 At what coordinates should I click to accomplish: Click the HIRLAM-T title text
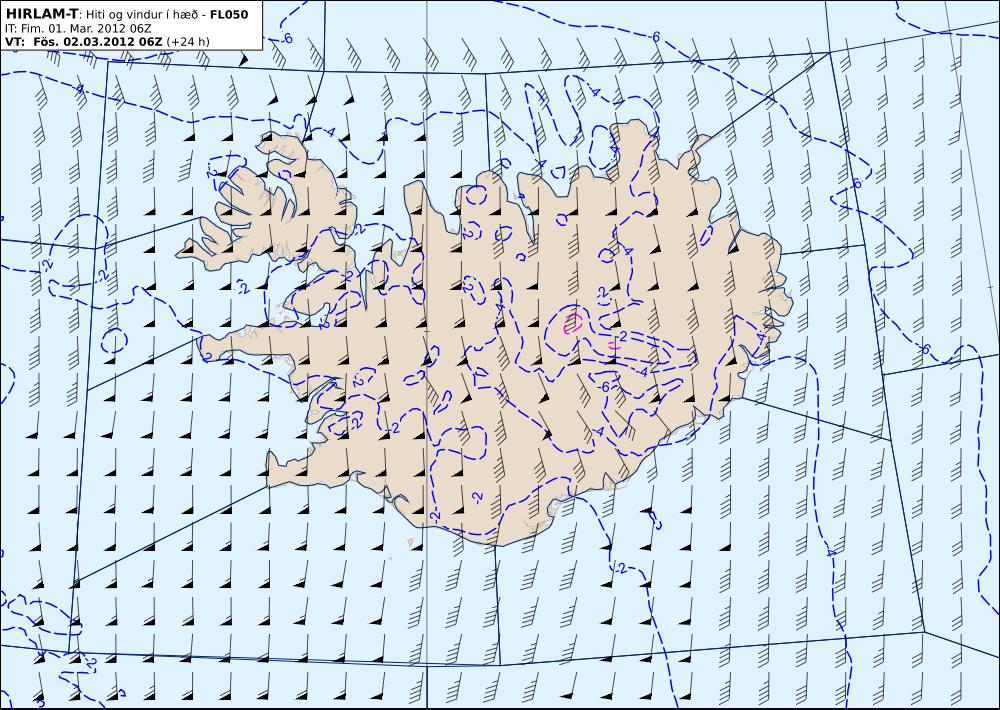40,14
